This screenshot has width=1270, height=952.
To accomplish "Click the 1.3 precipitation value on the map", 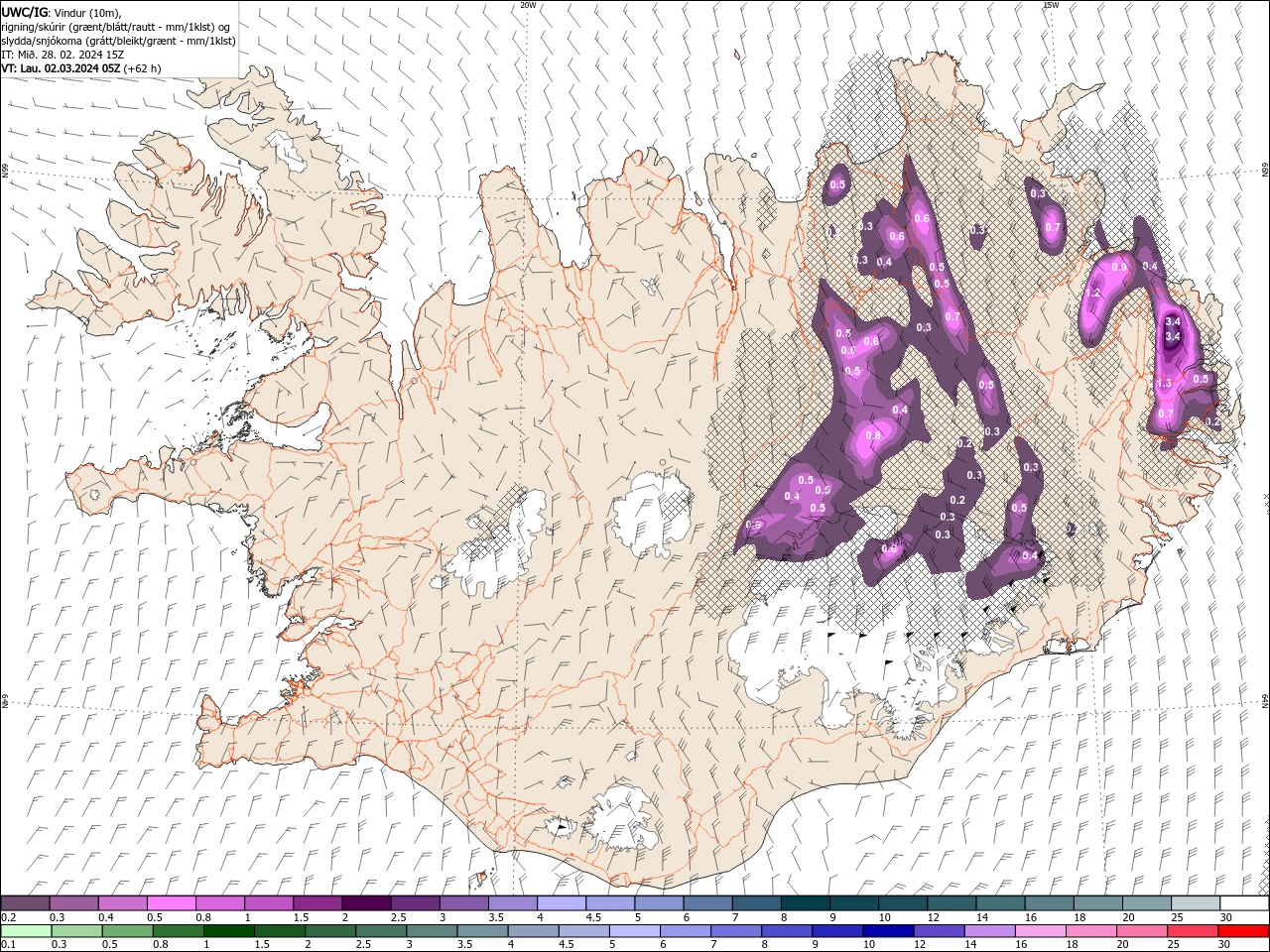I will (1164, 383).
